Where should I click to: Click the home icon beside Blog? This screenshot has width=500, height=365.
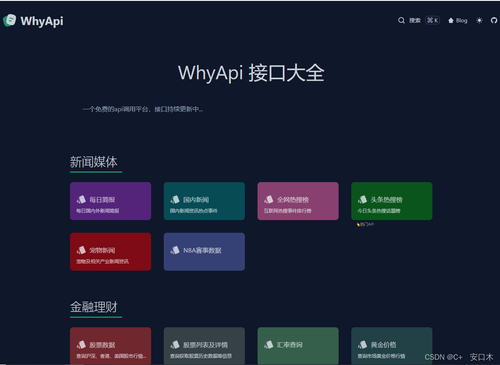(x=451, y=21)
